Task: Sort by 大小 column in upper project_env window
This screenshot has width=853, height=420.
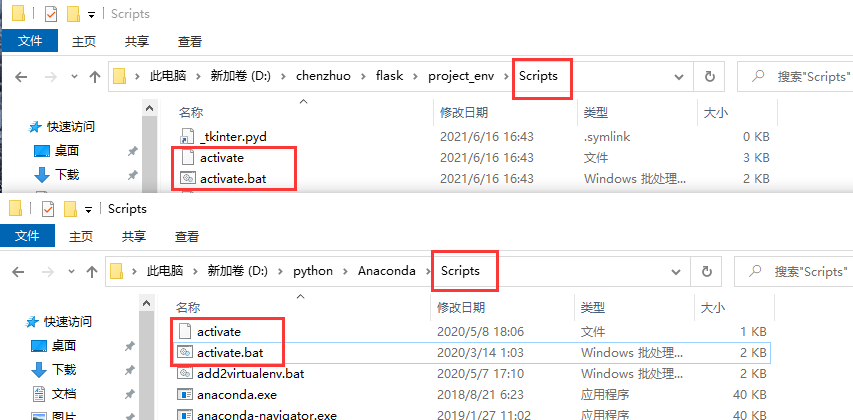Action: click(716, 113)
